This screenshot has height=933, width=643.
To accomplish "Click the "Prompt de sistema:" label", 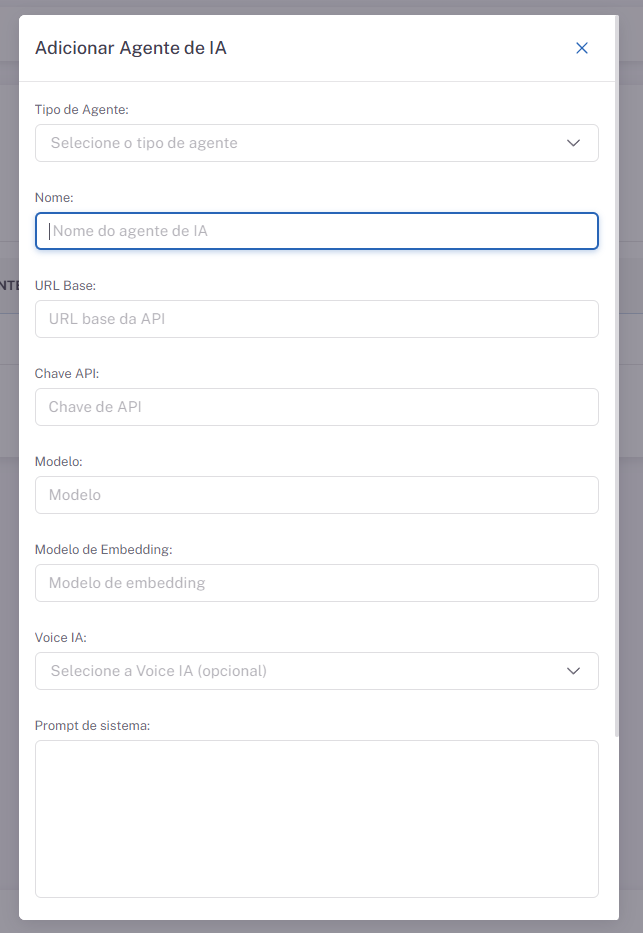I will [x=92, y=725].
